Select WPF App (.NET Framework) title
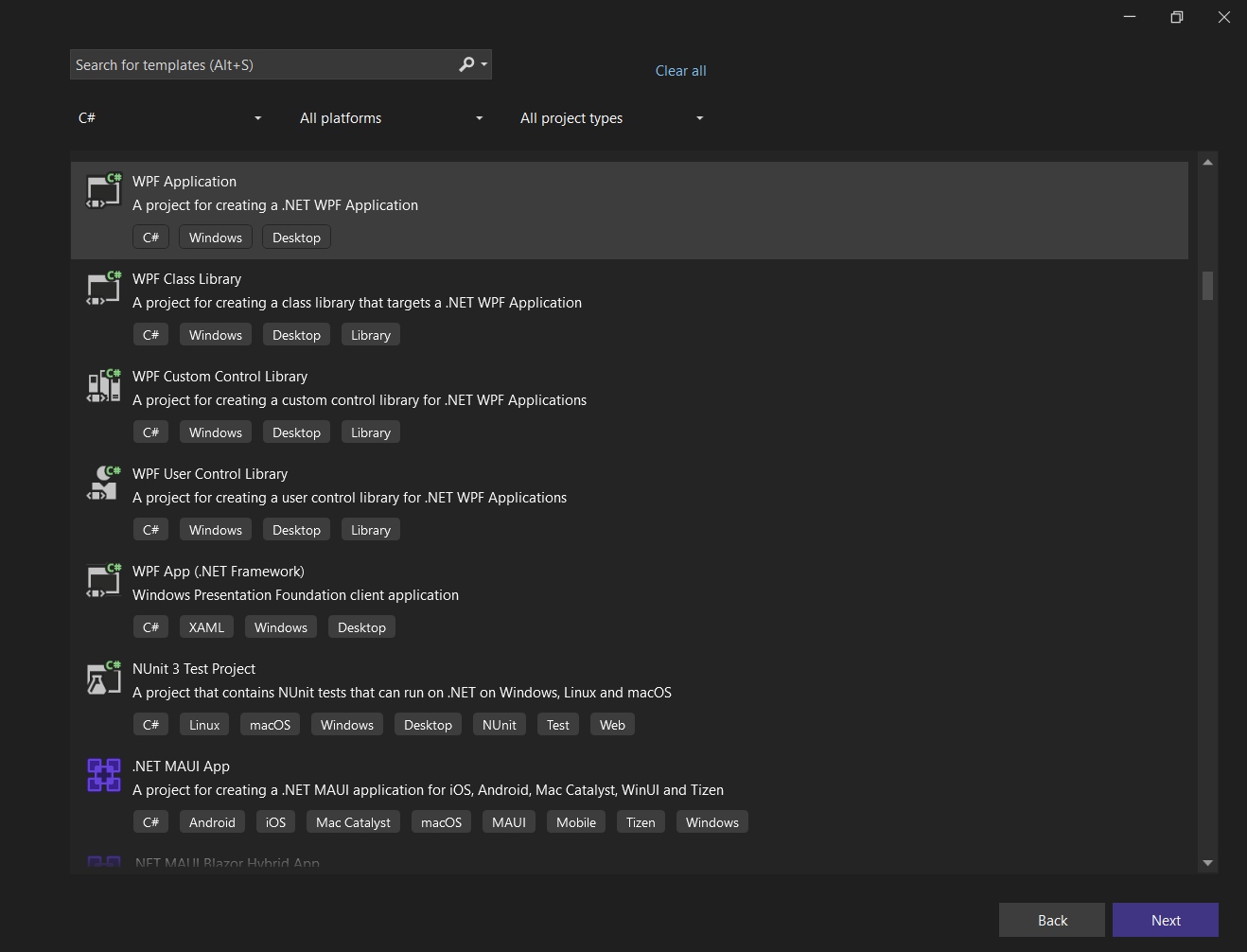 (x=219, y=572)
